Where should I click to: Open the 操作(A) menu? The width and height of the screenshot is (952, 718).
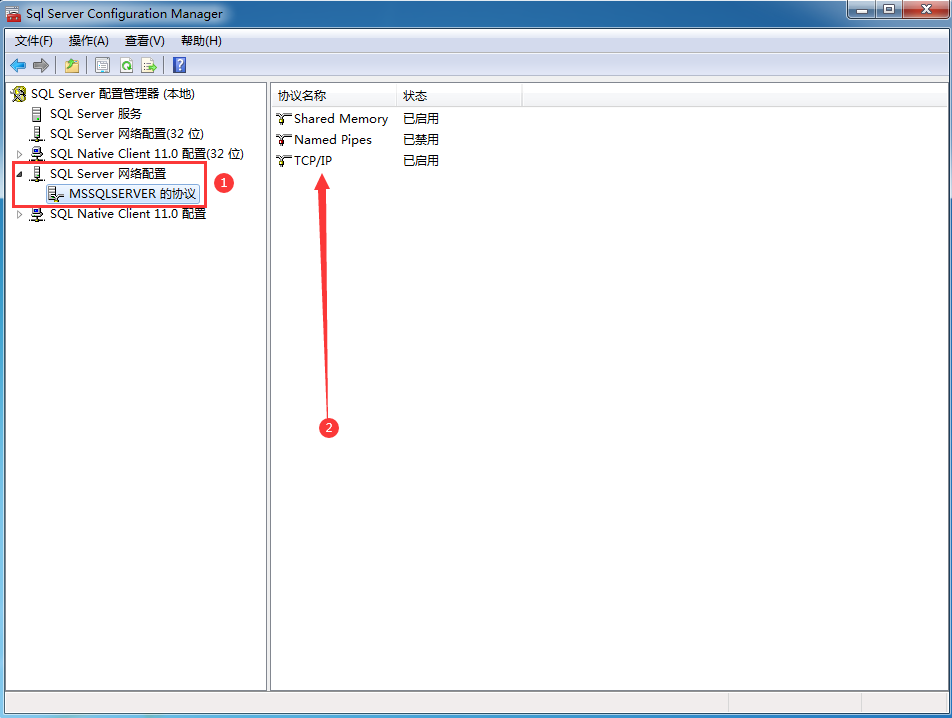coord(89,41)
